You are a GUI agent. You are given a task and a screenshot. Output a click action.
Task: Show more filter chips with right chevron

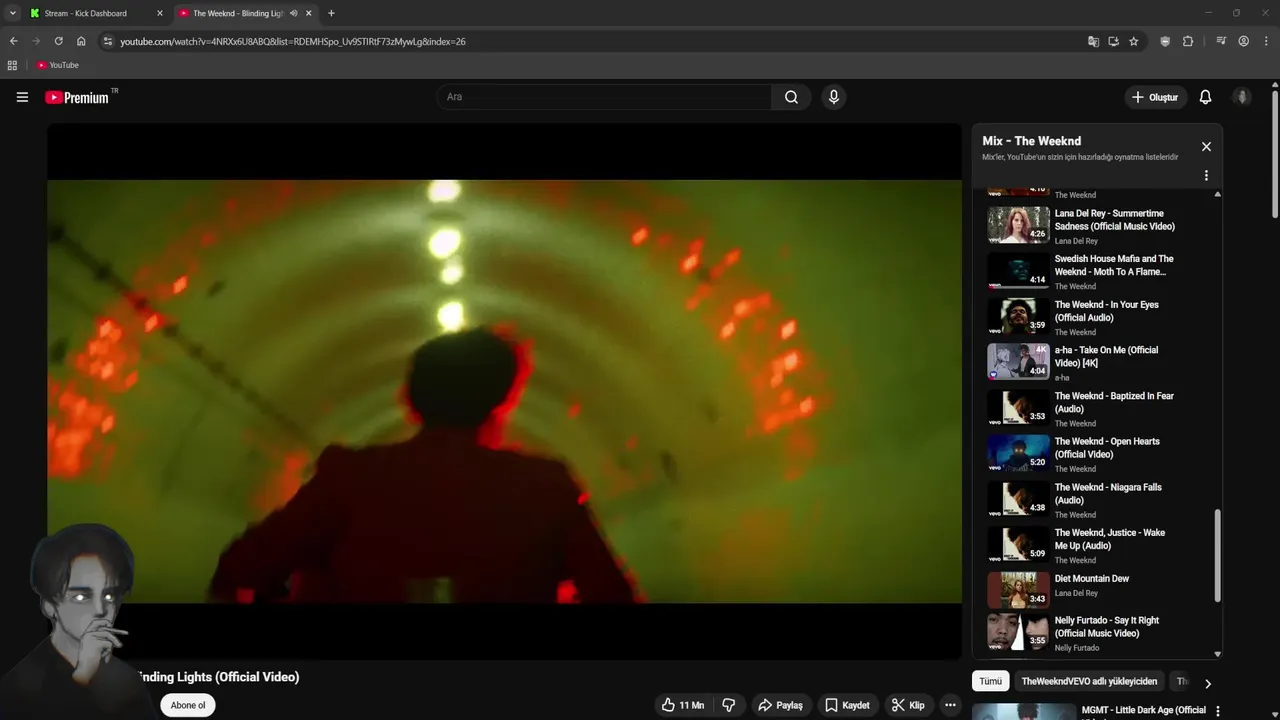[x=1207, y=683]
